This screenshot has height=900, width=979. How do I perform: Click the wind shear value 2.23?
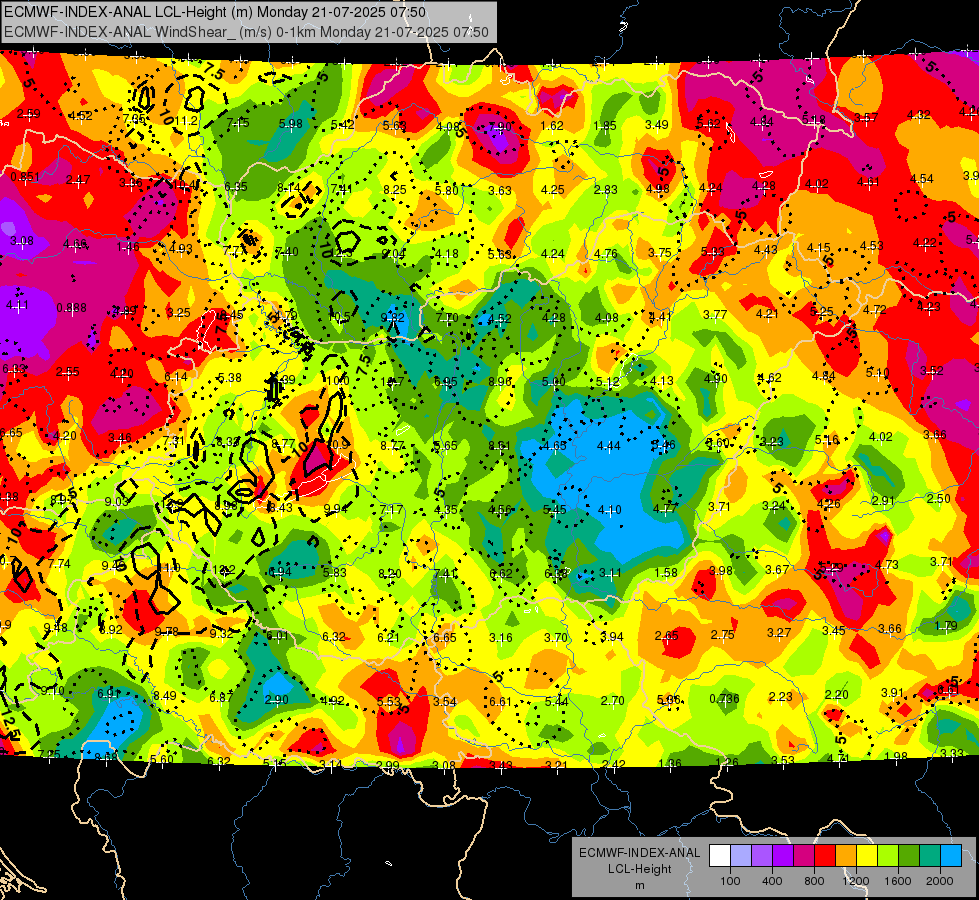tap(780, 697)
